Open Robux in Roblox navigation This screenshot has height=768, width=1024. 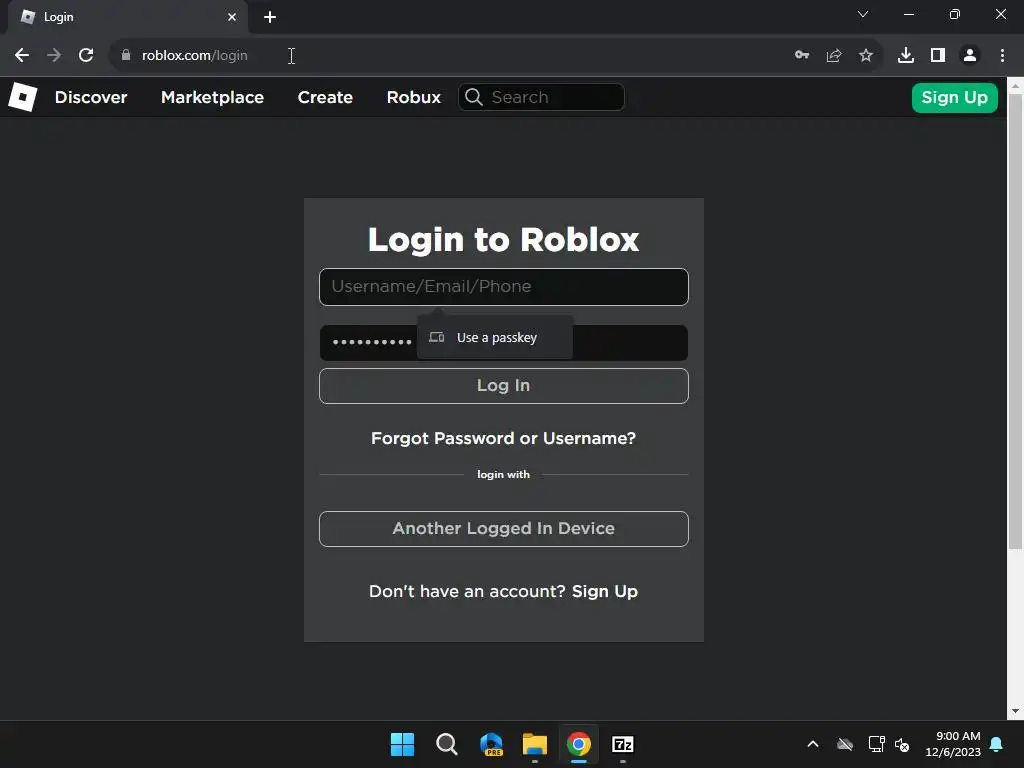point(413,97)
